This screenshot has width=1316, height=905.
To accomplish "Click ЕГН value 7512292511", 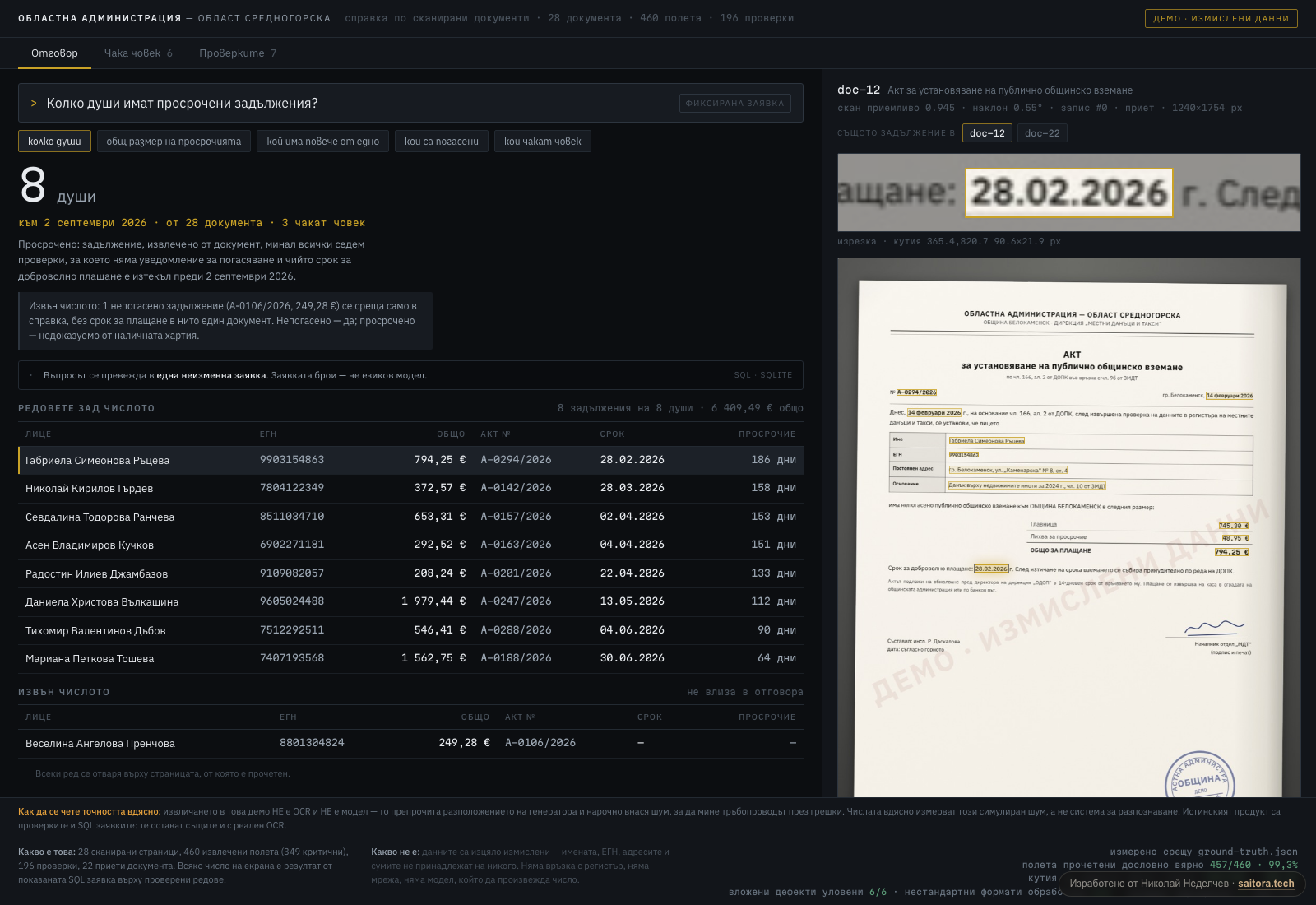I will [292, 630].
